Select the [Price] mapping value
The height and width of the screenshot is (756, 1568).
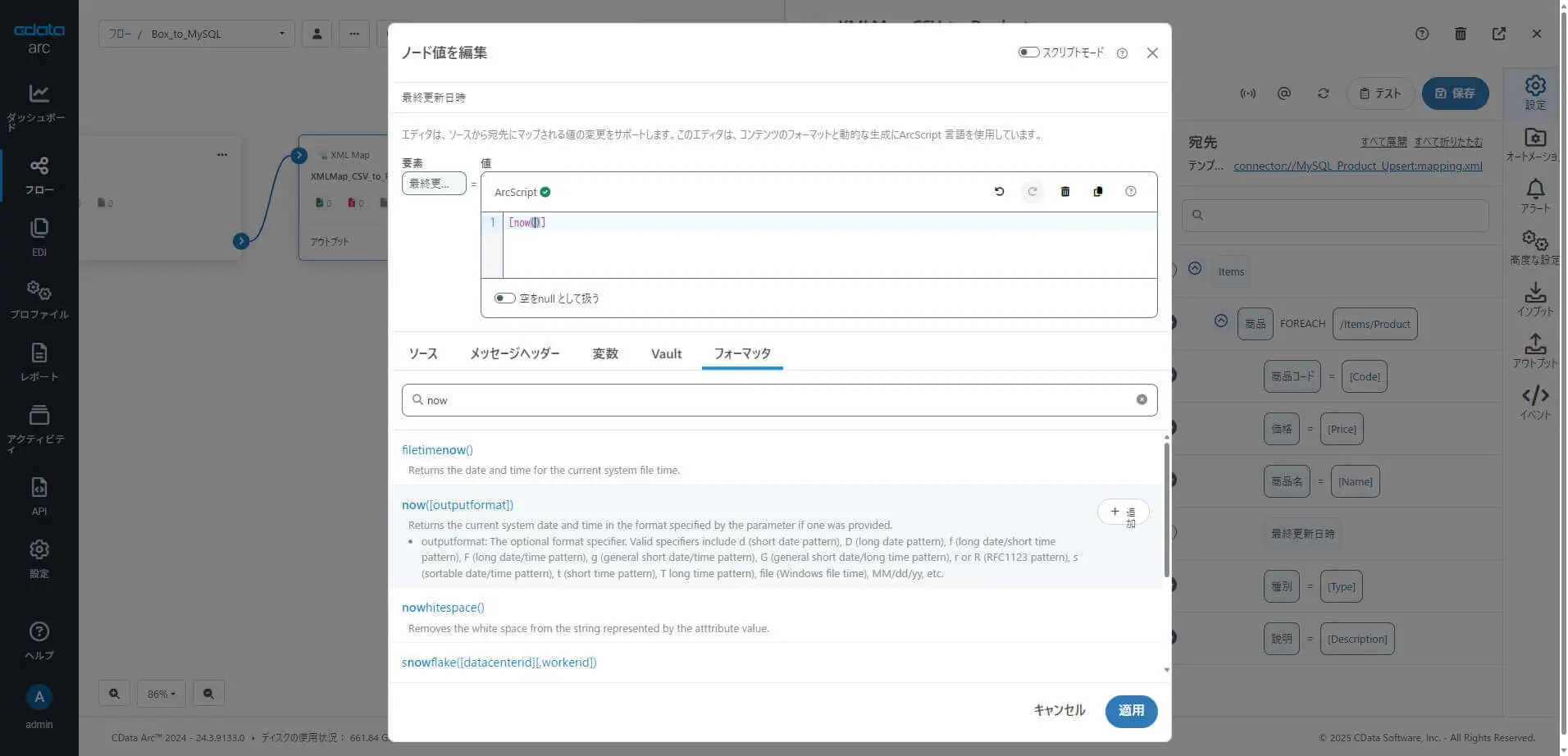[1342, 429]
